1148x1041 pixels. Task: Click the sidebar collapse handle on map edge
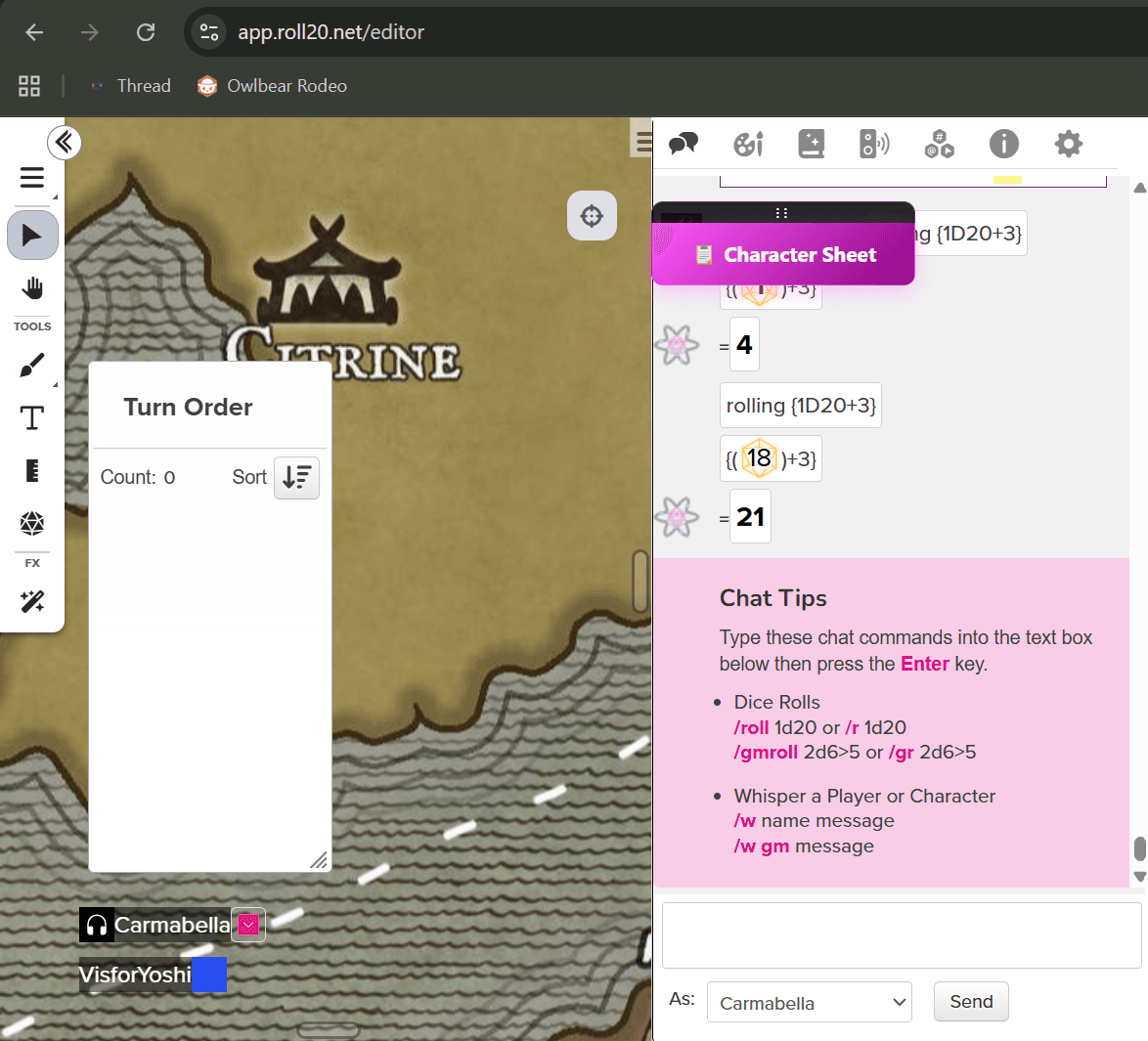(640, 582)
